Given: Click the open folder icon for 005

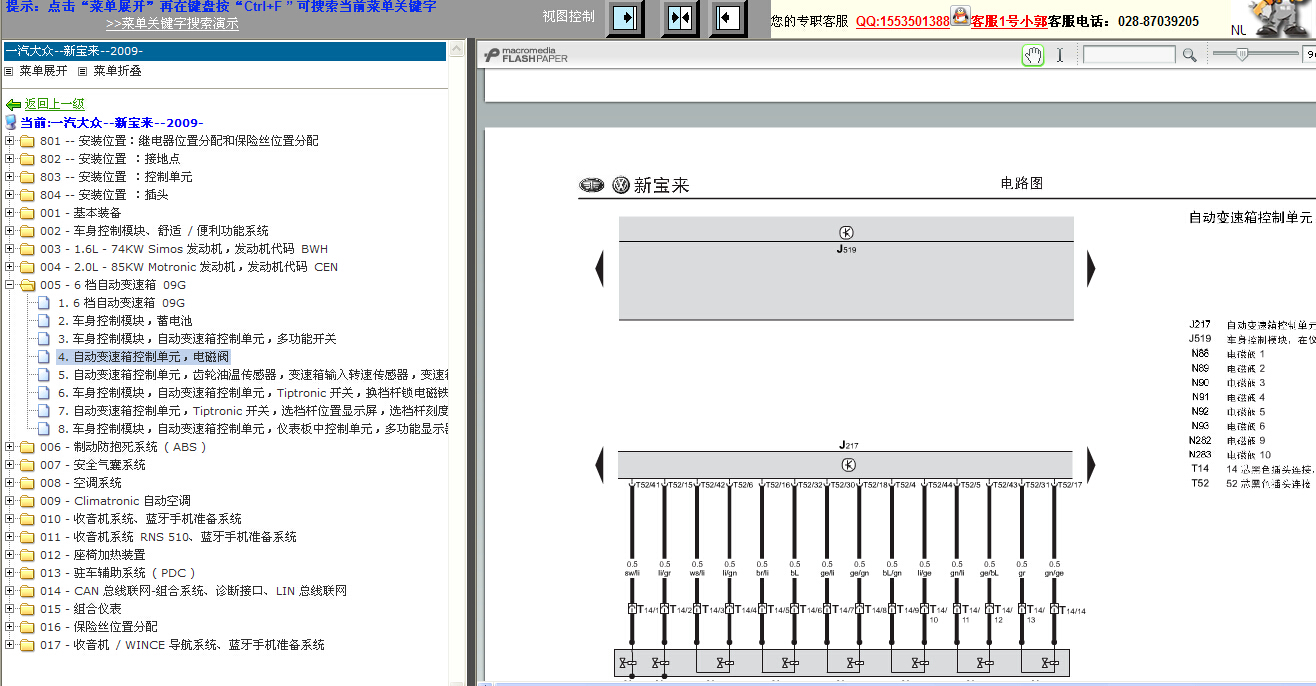Looking at the screenshot, I should point(27,285).
